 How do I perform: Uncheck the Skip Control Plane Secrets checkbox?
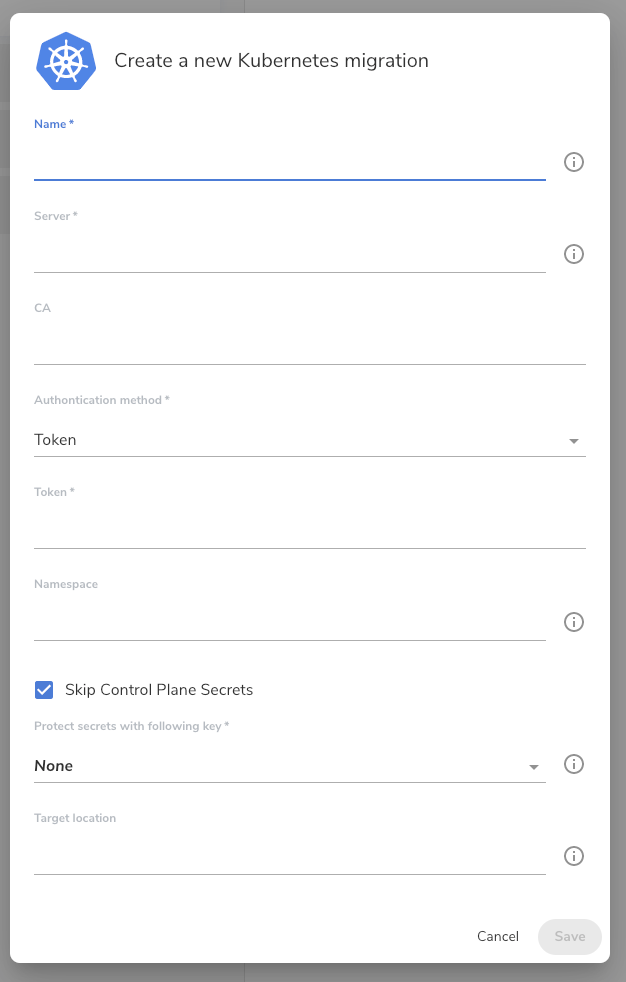(x=44, y=690)
